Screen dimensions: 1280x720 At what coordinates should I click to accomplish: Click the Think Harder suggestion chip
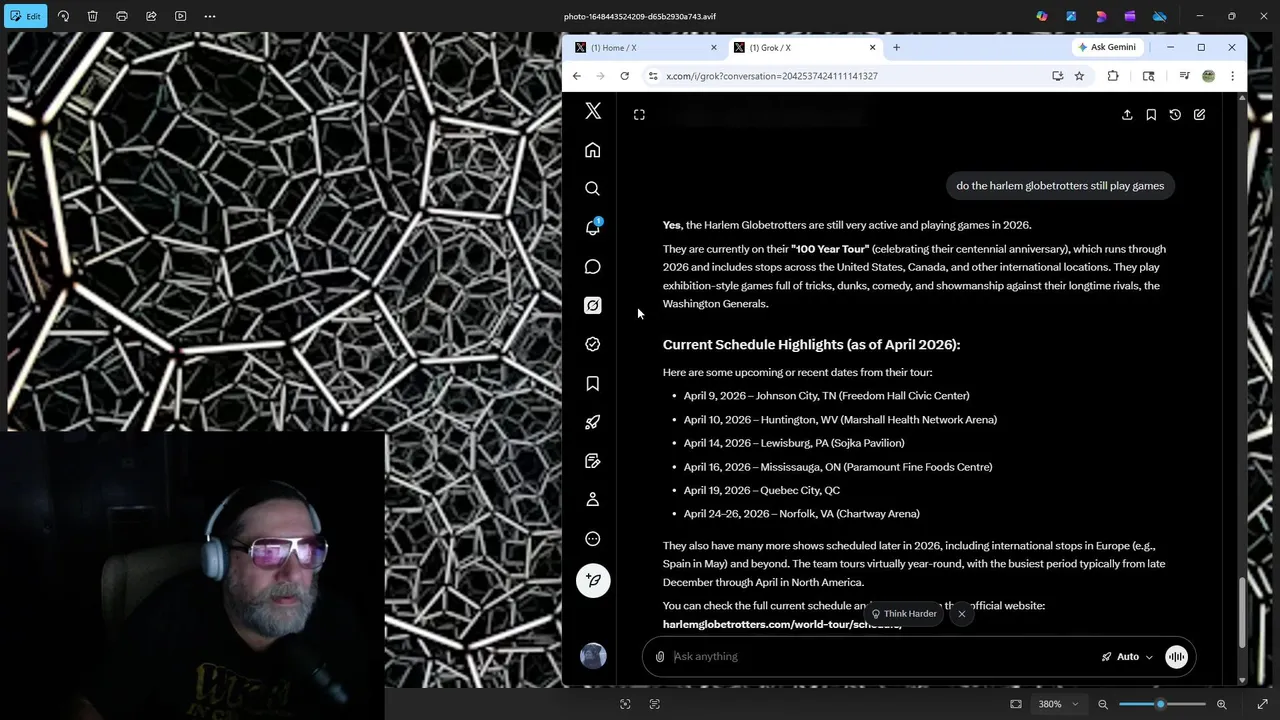point(903,614)
